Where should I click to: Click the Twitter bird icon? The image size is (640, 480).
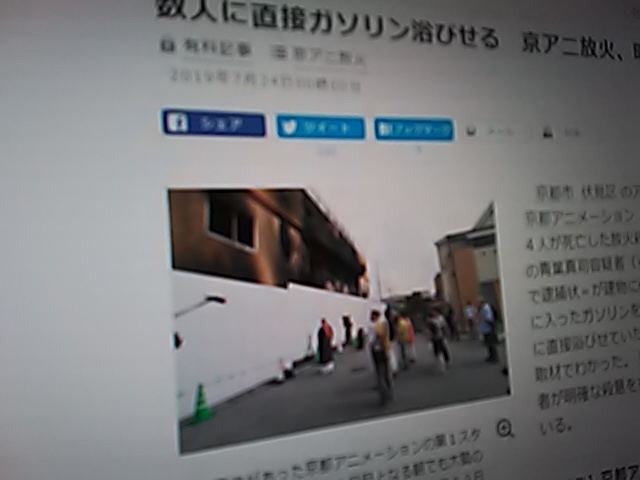coord(291,127)
